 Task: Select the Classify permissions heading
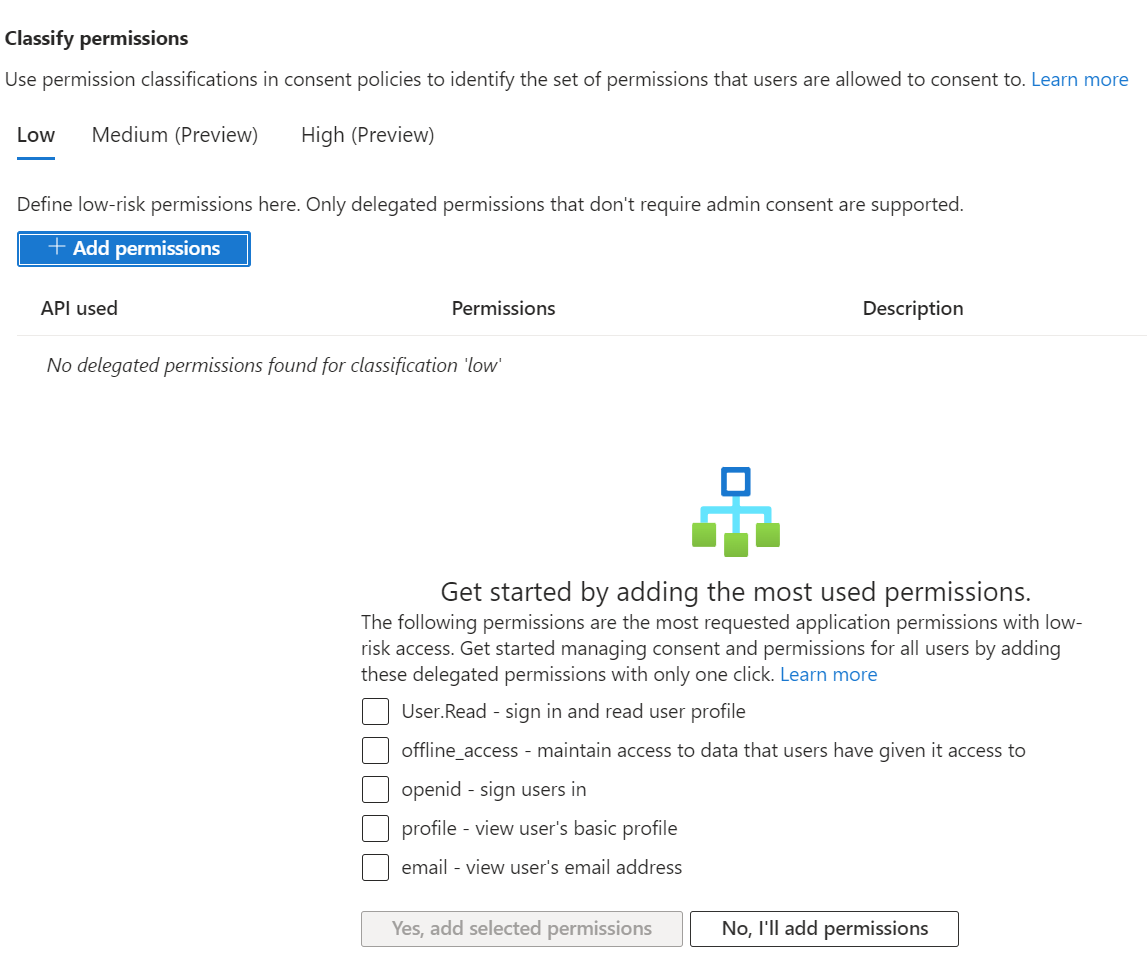coord(96,38)
